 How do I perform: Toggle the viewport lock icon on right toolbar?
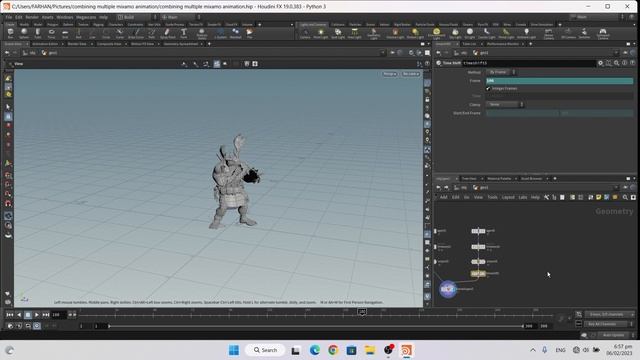coord(427,100)
